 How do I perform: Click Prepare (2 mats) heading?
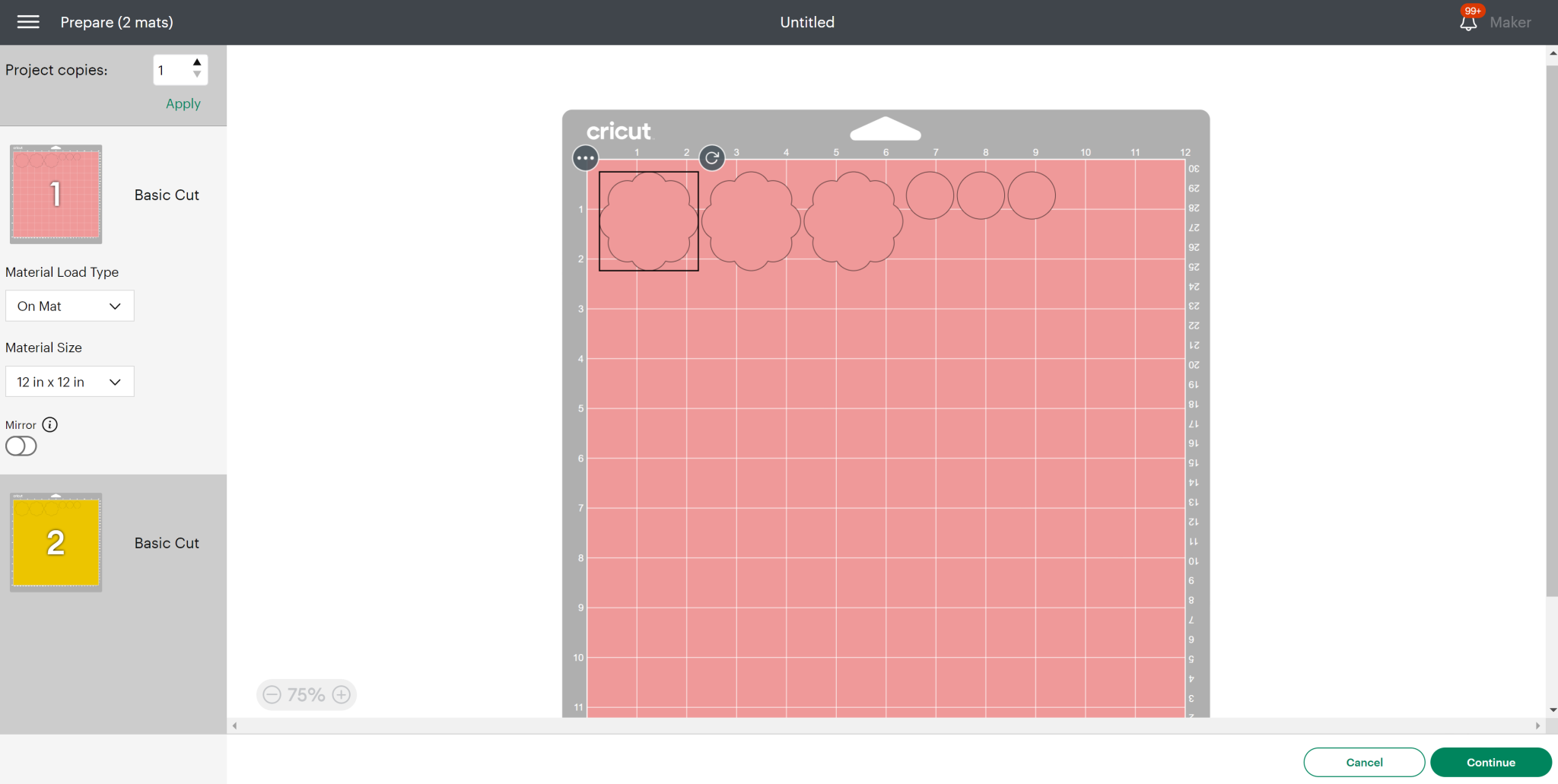point(116,22)
